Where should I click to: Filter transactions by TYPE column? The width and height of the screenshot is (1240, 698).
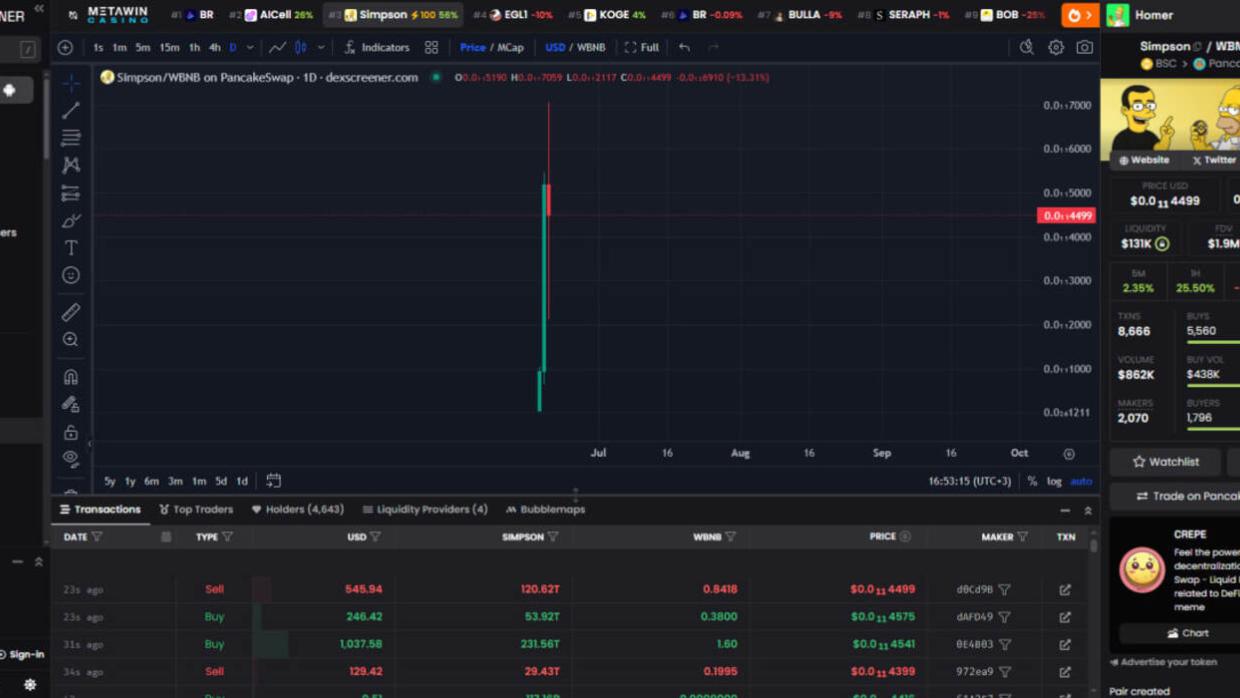pyautogui.click(x=228, y=537)
